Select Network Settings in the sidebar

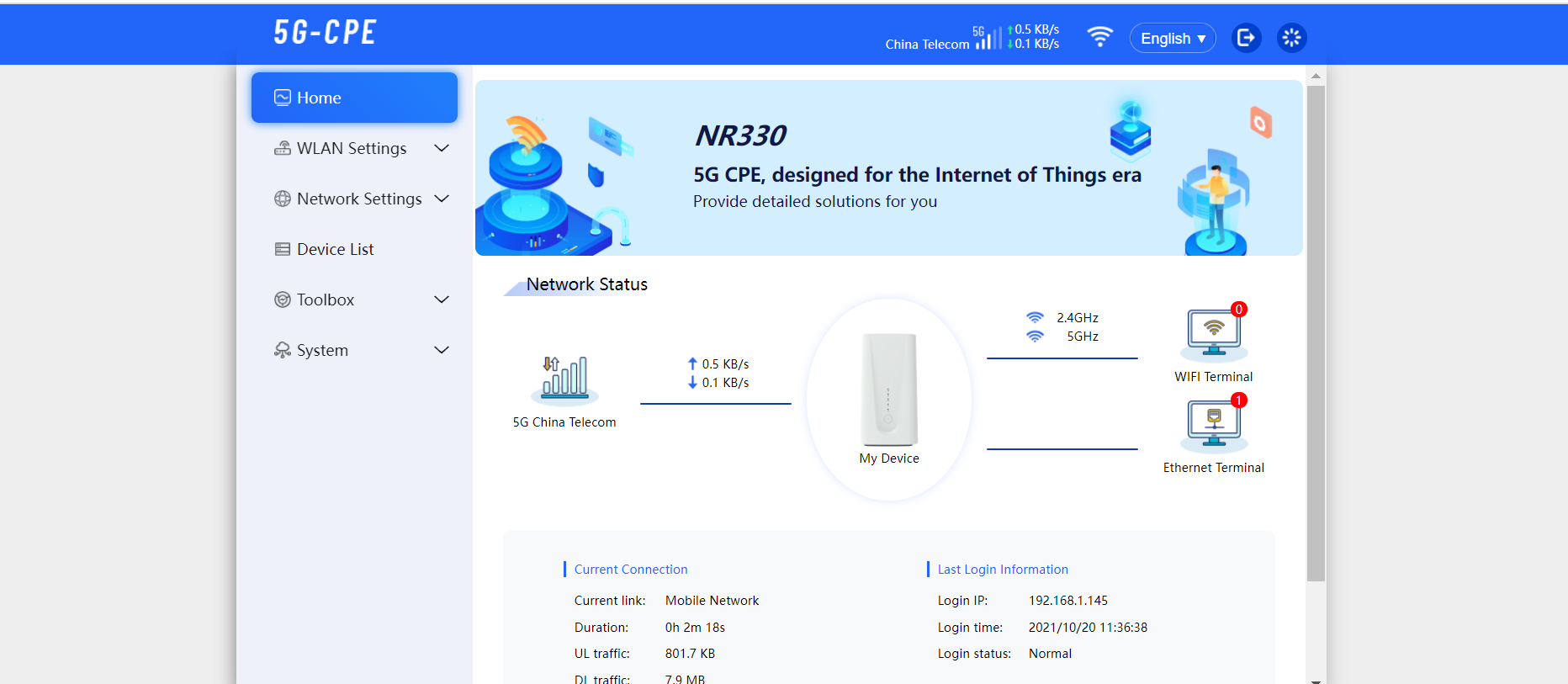click(358, 199)
